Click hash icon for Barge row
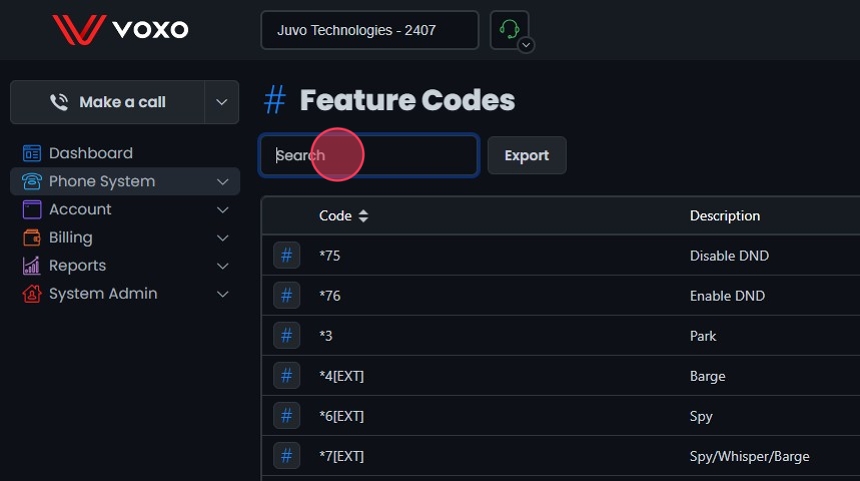This screenshot has width=860, height=481. [287, 376]
